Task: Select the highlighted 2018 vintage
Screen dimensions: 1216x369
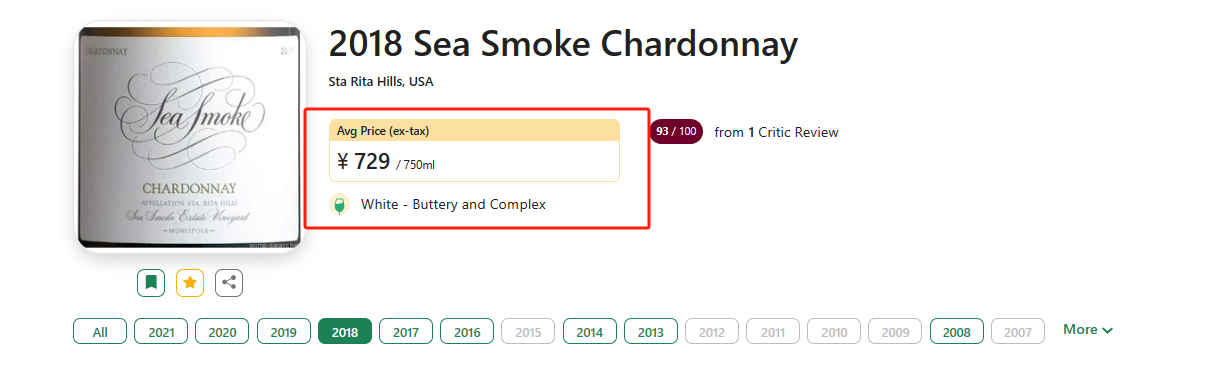Action: coord(345,332)
